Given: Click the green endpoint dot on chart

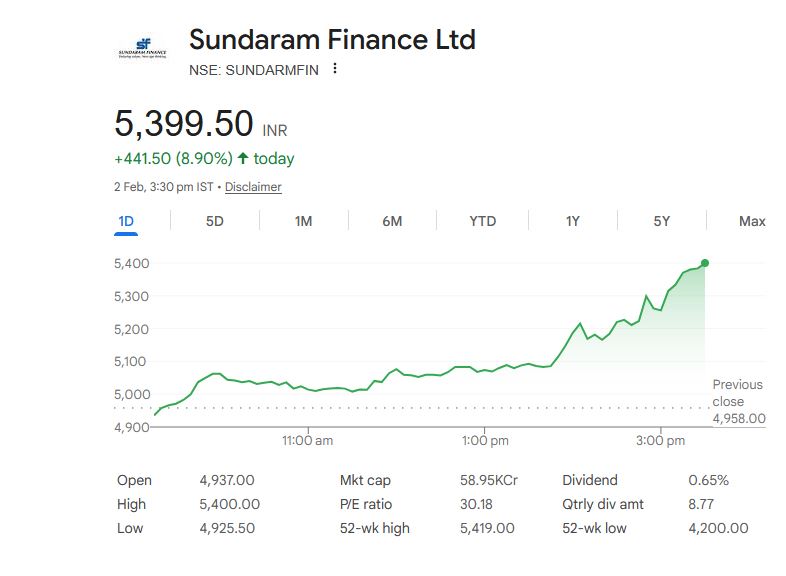Looking at the screenshot, I should [705, 263].
